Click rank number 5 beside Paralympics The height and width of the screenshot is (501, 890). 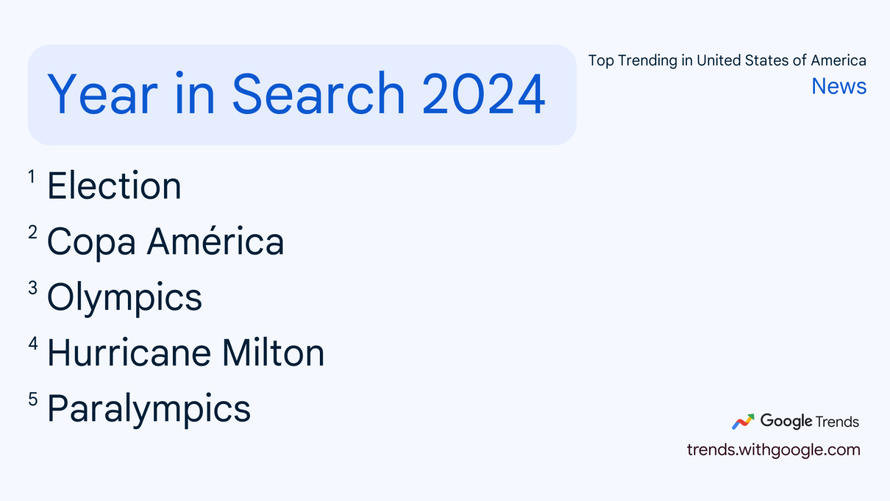(32, 400)
